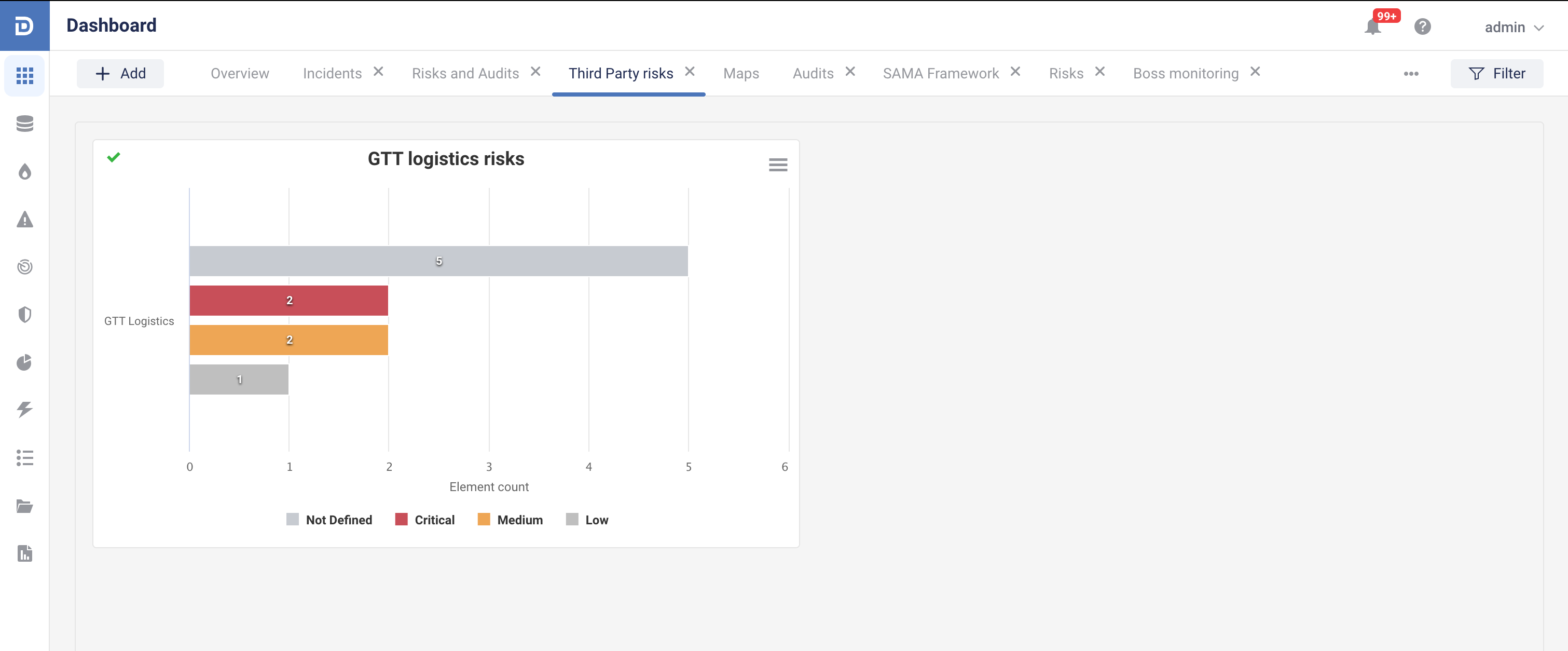Click the Add button
Screen dimensions: 1568x651
[120, 74]
